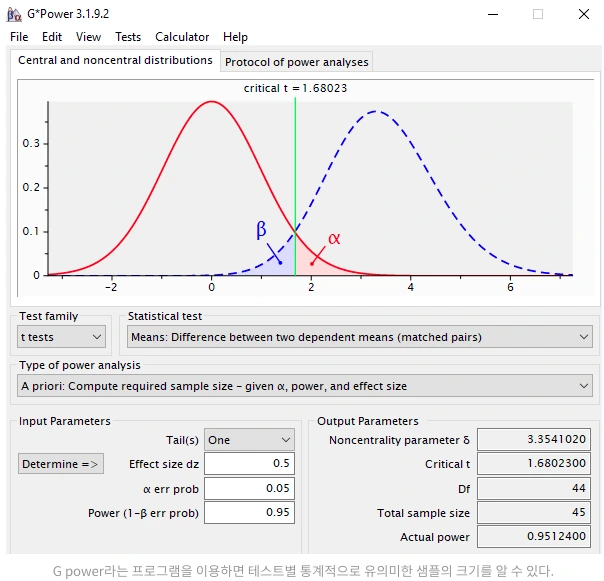Open the Calculator menu

pos(182,37)
